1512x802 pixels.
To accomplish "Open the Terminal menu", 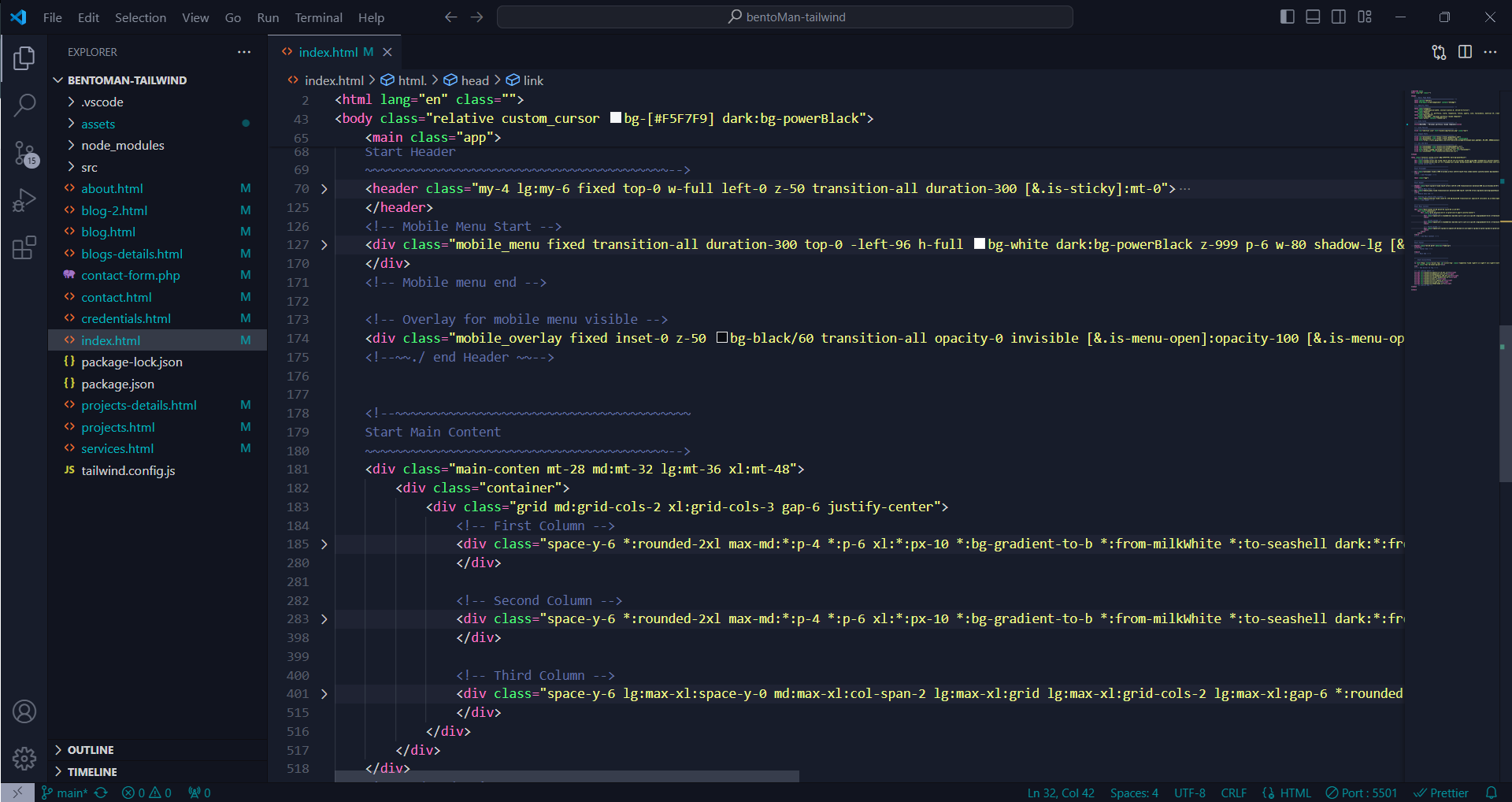I will (x=318, y=17).
